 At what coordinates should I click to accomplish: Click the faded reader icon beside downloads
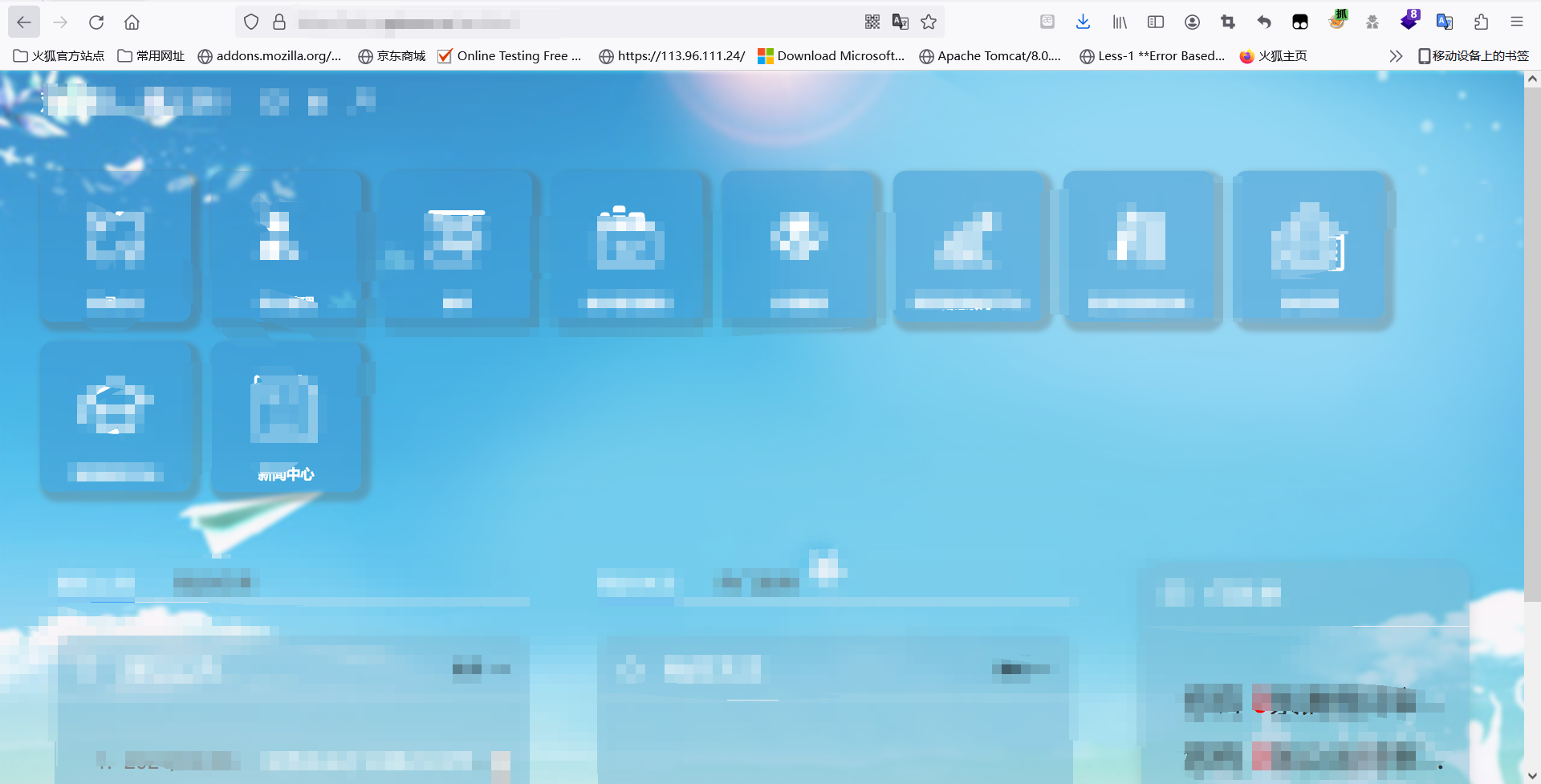[1047, 22]
